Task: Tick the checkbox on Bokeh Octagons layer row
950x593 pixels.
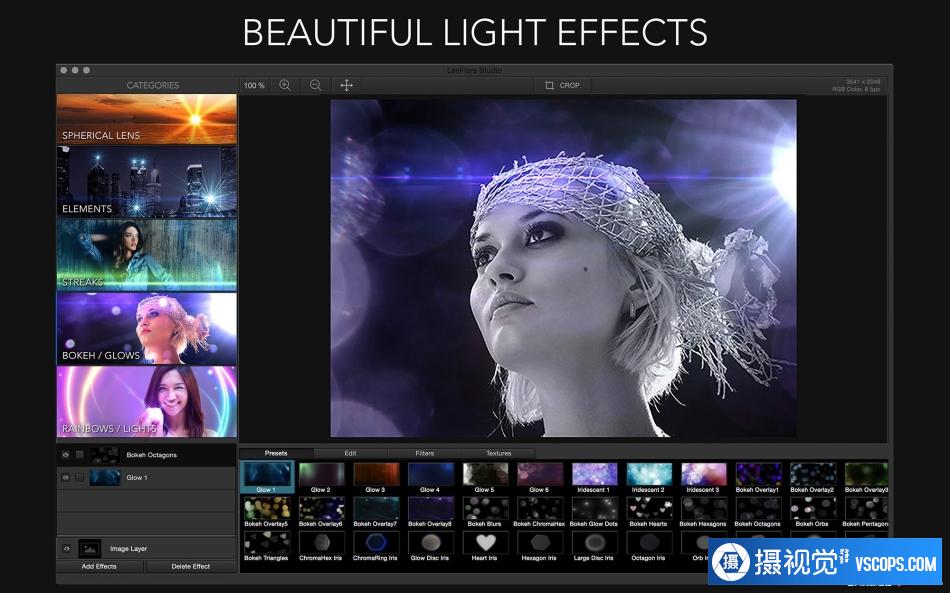Action: pyautogui.click(x=79, y=455)
